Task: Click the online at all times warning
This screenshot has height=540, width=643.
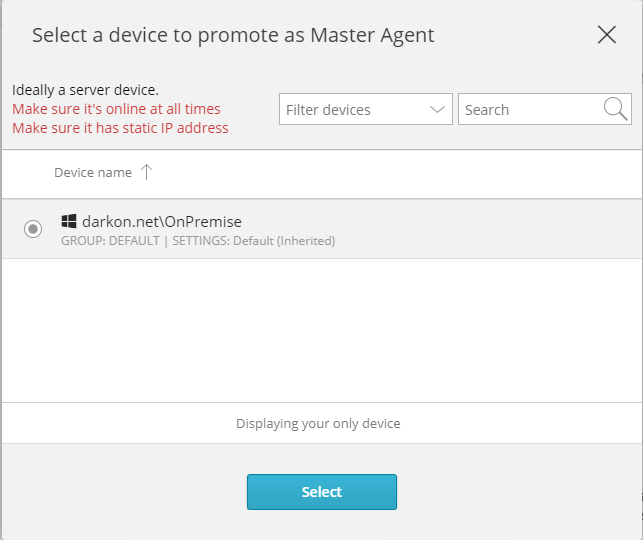Action: 116,109
